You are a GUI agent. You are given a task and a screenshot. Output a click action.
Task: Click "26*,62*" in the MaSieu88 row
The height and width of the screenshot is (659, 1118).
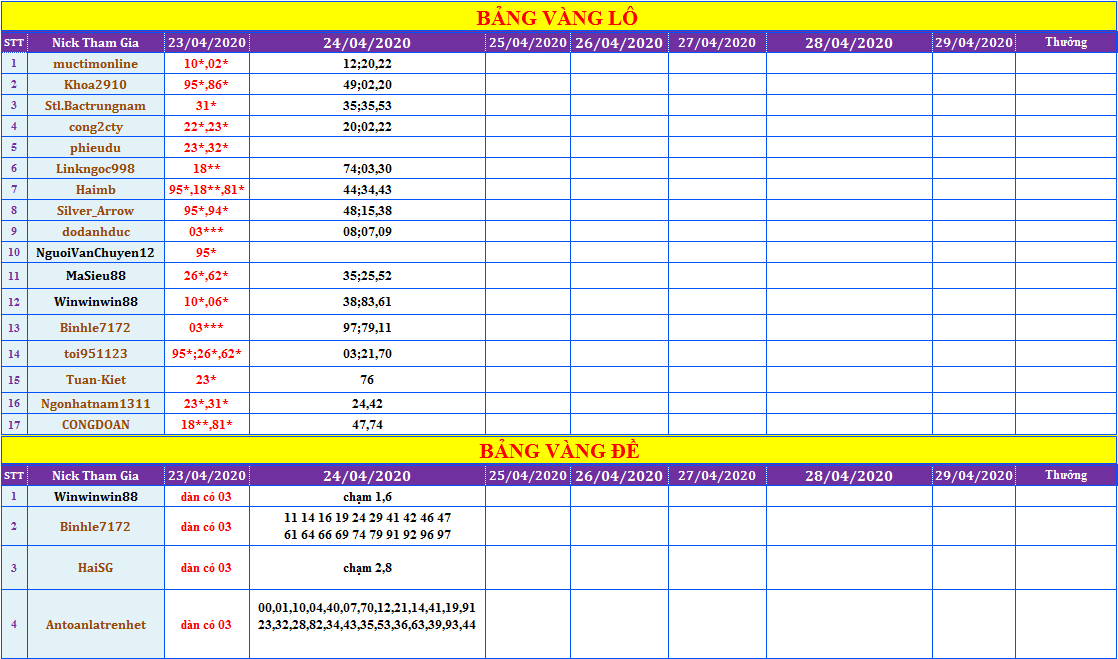(207, 276)
